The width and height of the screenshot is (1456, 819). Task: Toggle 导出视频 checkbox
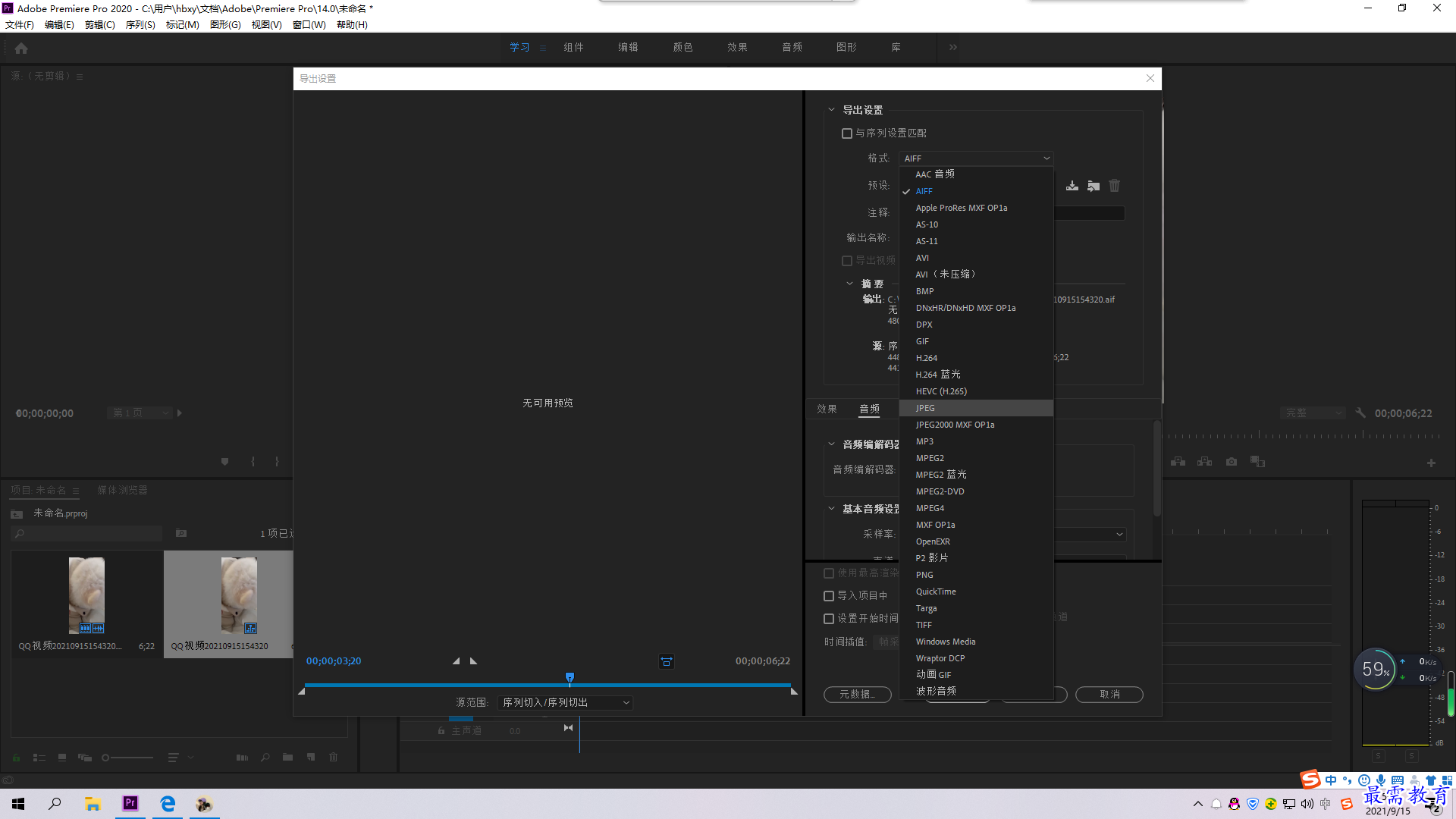pos(847,261)
